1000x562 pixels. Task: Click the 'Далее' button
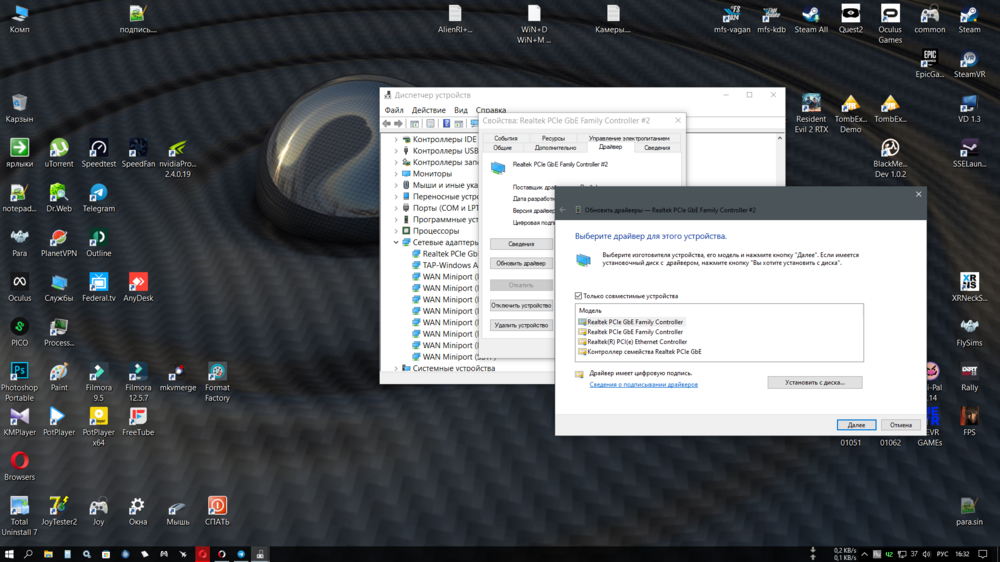856,425
